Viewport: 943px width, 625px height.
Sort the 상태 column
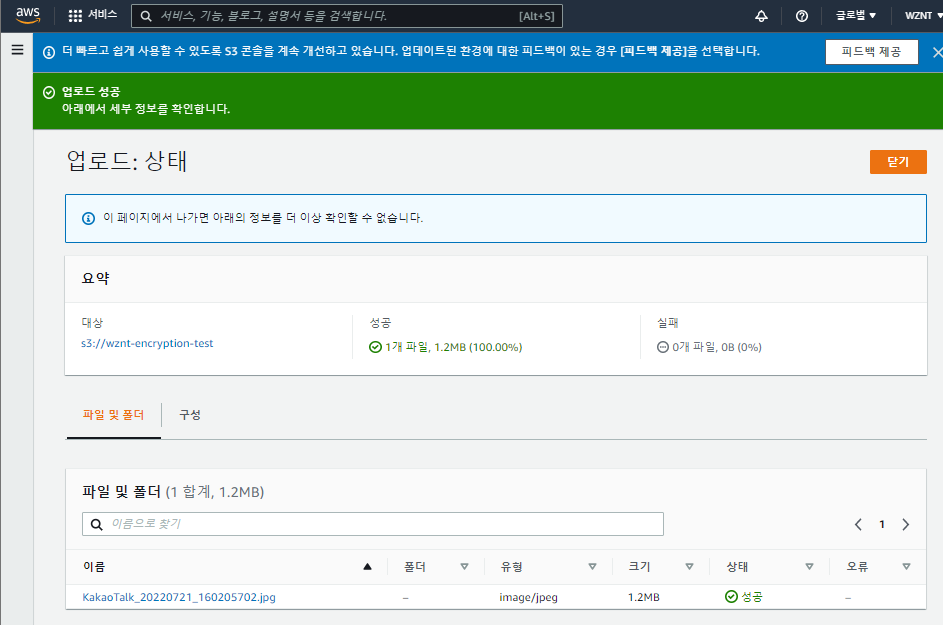(x=809, y=567)
